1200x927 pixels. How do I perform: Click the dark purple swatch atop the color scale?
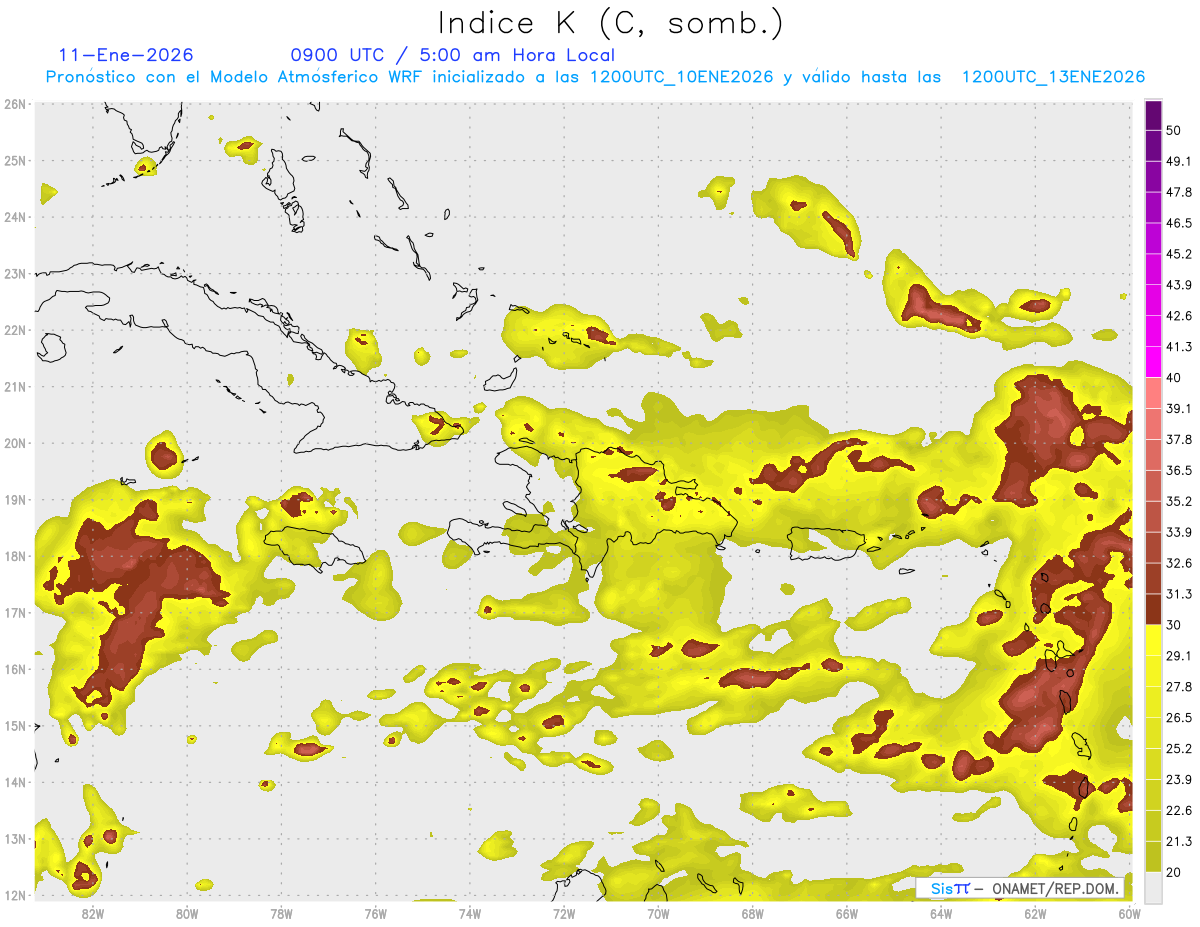coord(1153,116)
